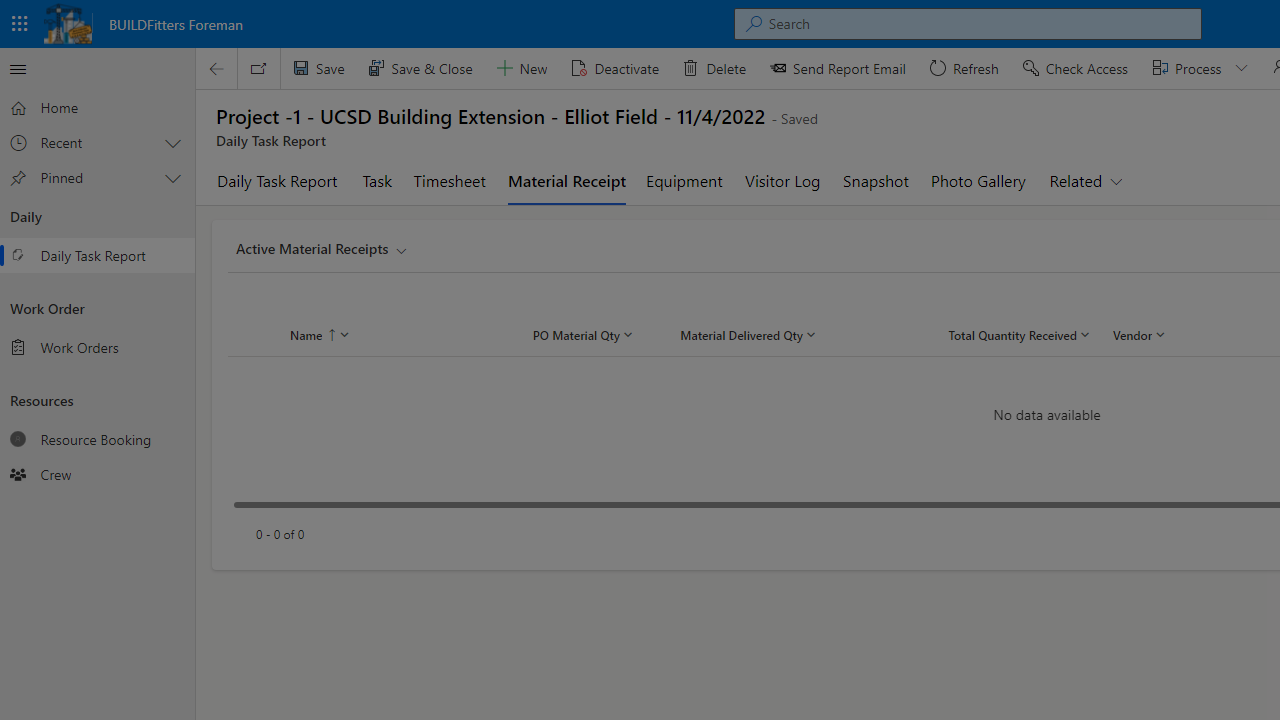This screenshot has width=1280, height=720.
Task: Collapse the site map hamburger menu
Action: pyautogui.click(x=18, y=69)
